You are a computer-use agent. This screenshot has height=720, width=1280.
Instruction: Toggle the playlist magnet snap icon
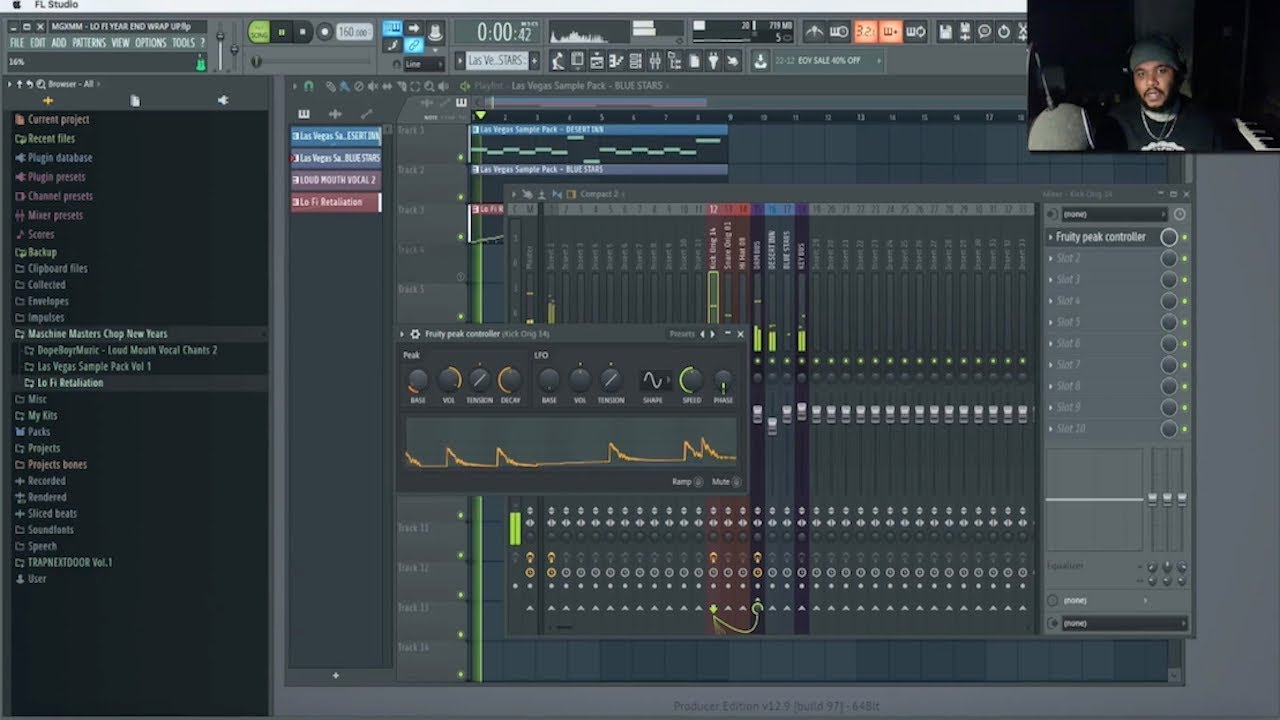point(308,86)
